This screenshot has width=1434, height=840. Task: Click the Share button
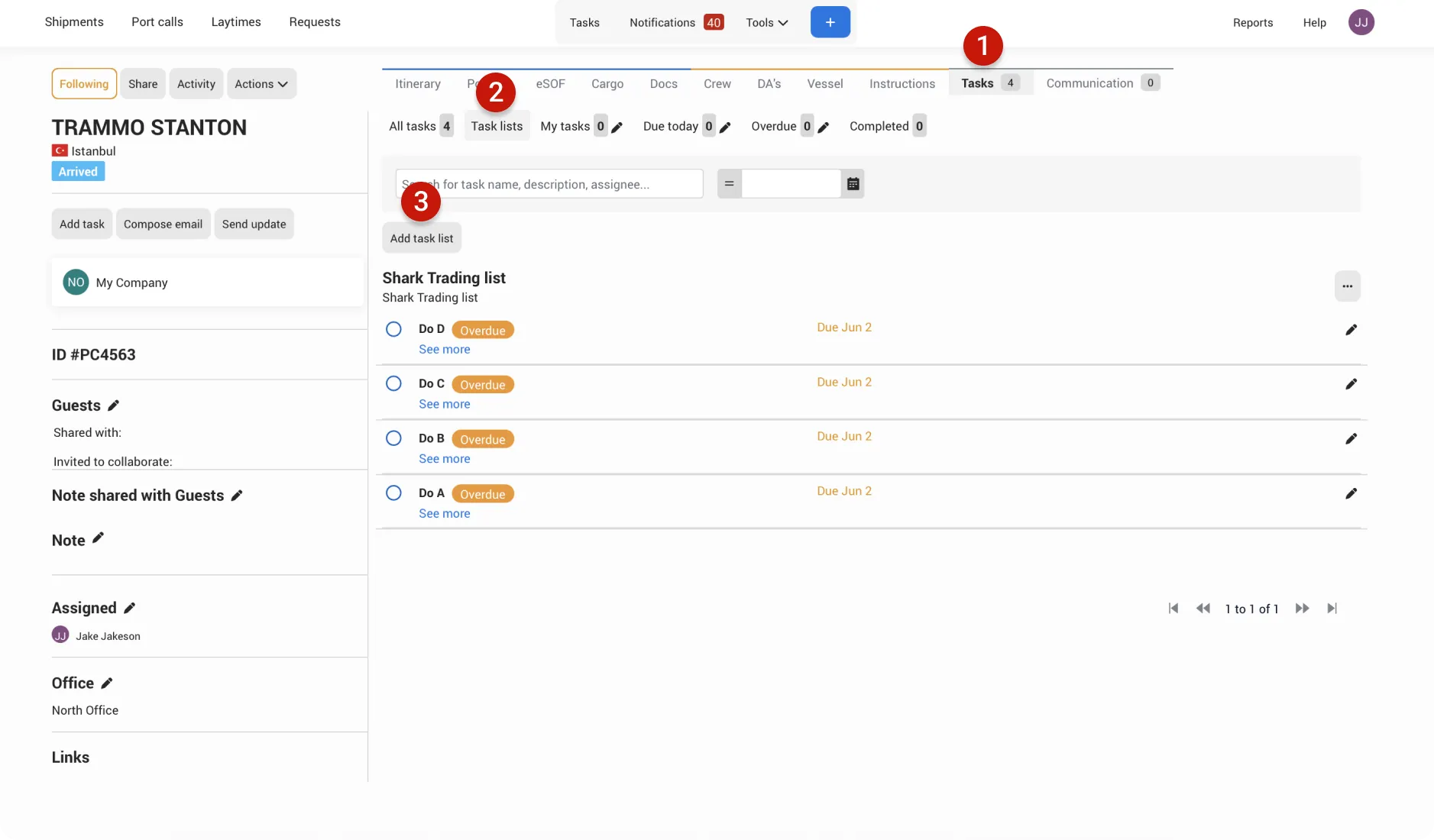pos(143,84)
